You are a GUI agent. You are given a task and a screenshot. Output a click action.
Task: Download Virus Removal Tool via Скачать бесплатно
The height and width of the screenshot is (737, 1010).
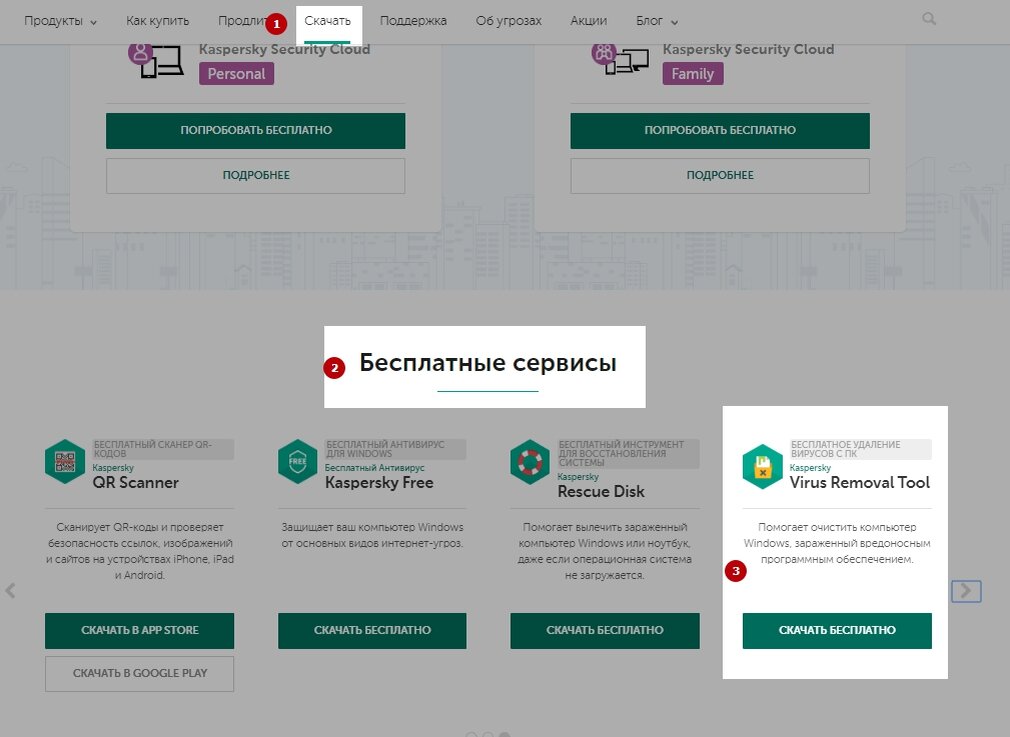coord(836,630)
